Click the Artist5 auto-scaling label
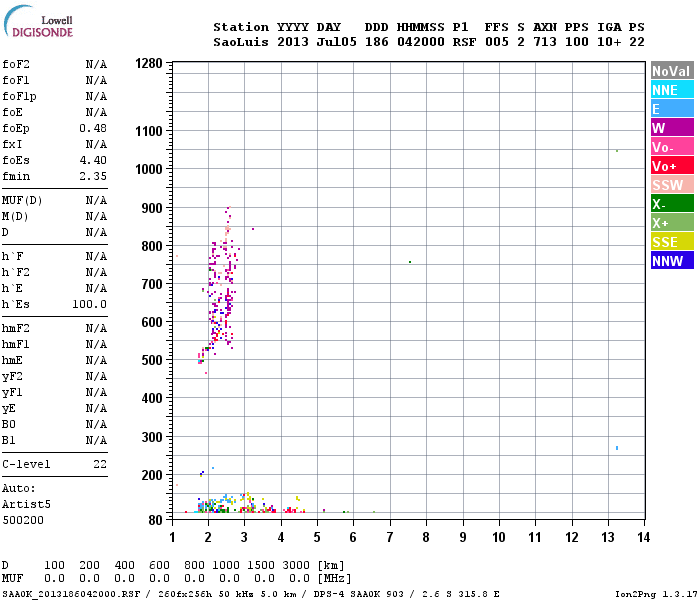The width and height of the screenshot is (700, 600). coord(26,504)
